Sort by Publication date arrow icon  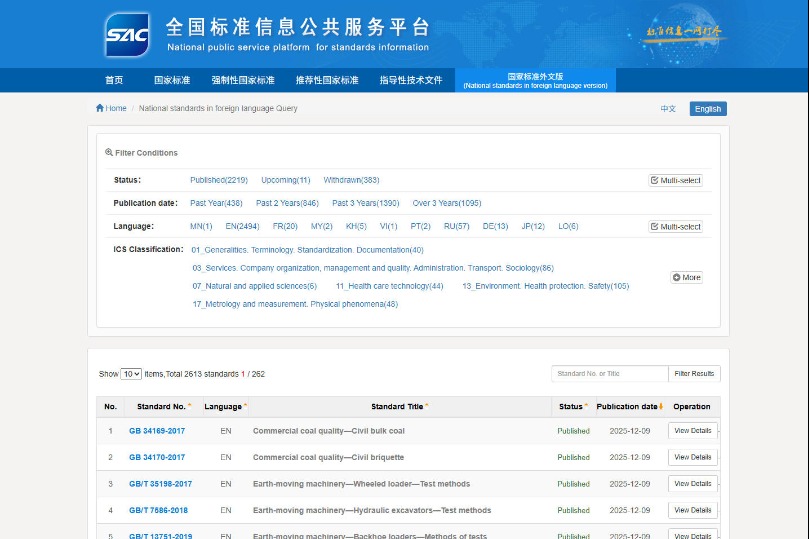(x=661, y=406)
